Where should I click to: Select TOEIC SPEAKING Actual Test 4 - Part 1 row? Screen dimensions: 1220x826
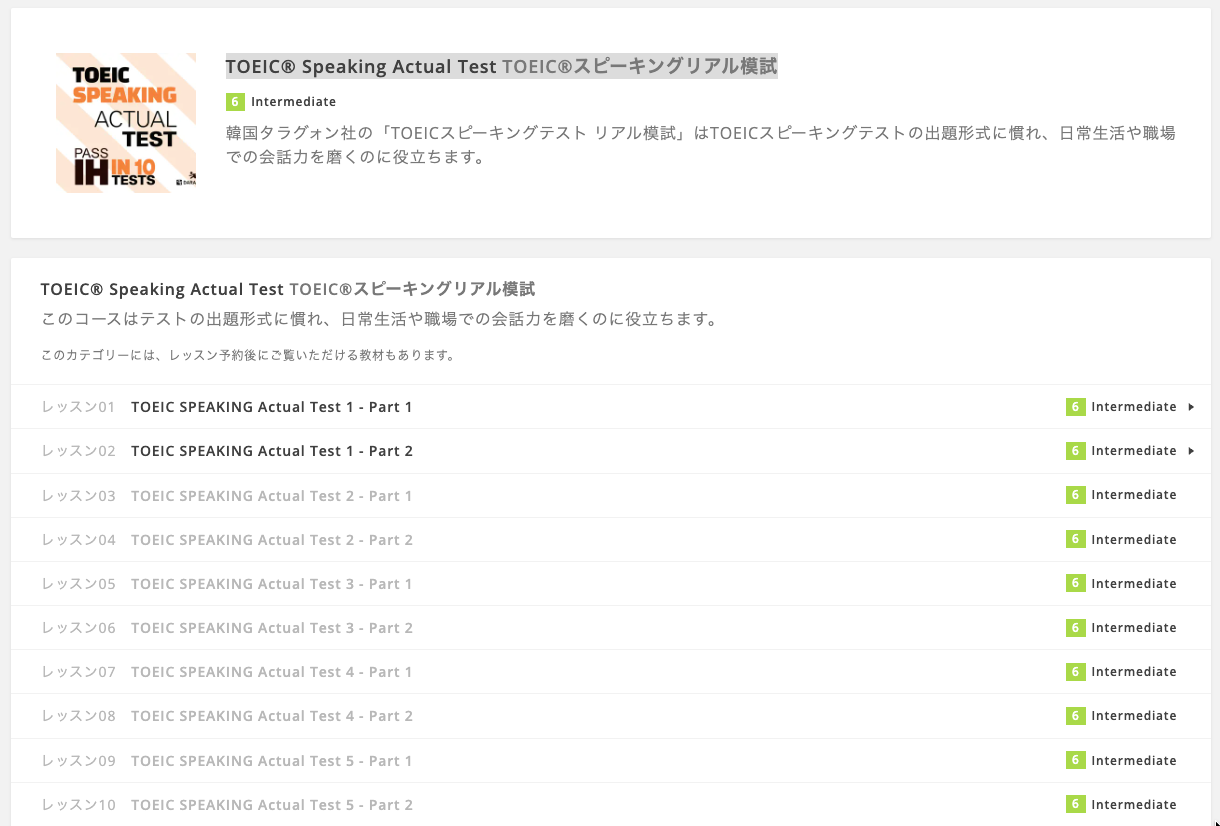pyautogui.click(x=610, y=672)
